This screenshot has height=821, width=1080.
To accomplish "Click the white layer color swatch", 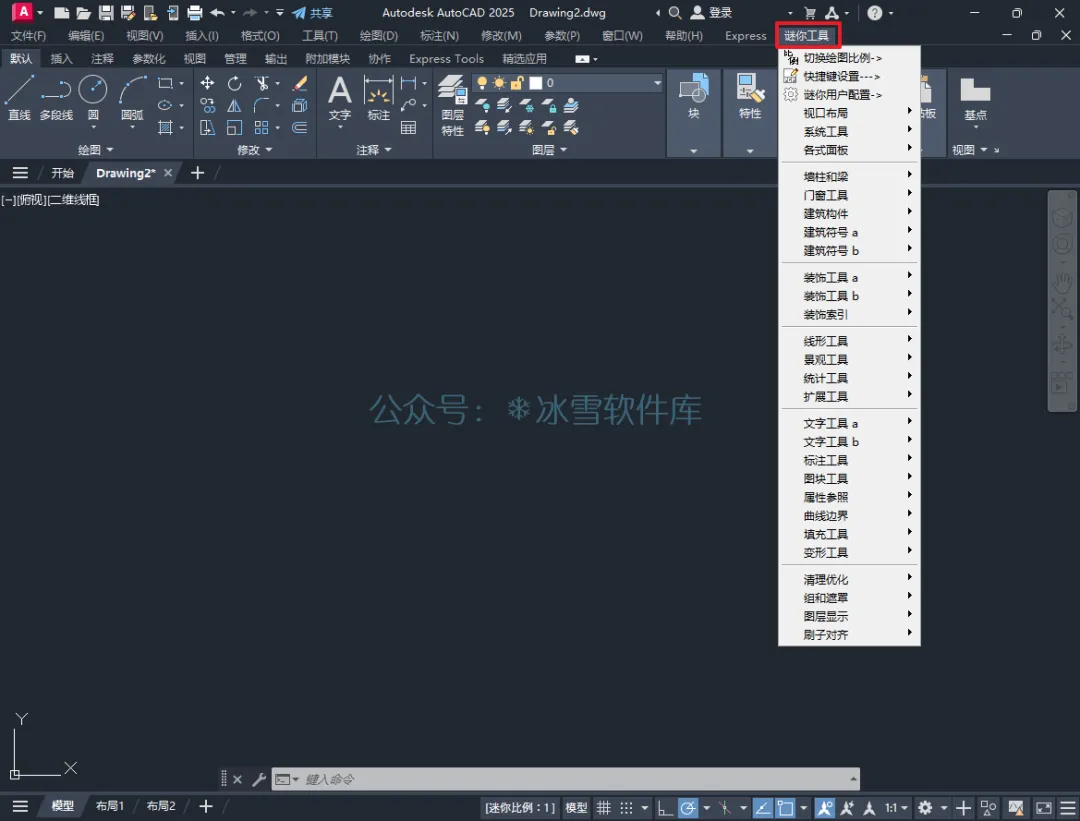I will (x=535, y=83).
